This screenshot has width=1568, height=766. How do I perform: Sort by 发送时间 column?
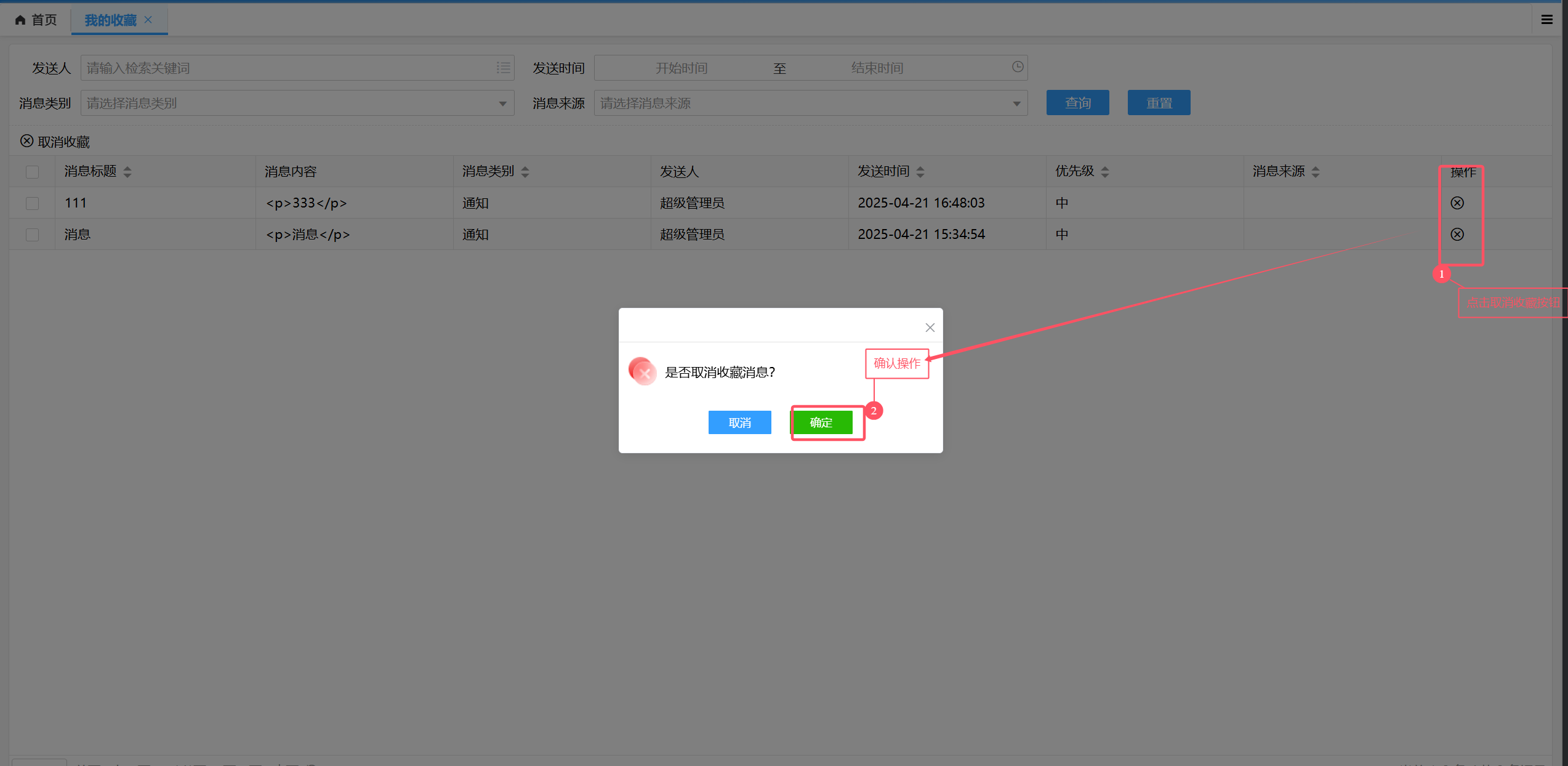[x=920, y=172]
